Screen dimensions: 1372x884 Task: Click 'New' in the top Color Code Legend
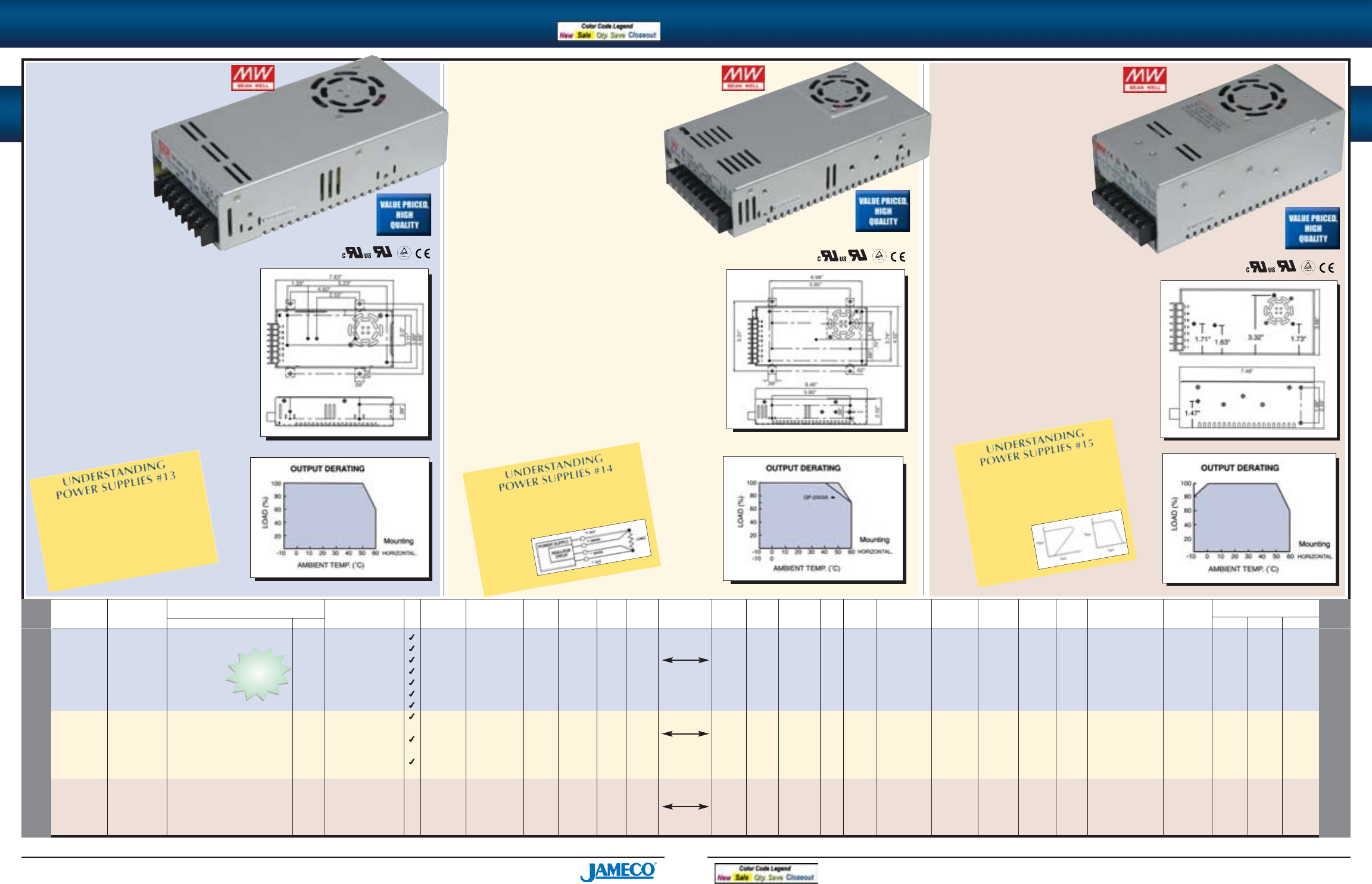[566, 36]
